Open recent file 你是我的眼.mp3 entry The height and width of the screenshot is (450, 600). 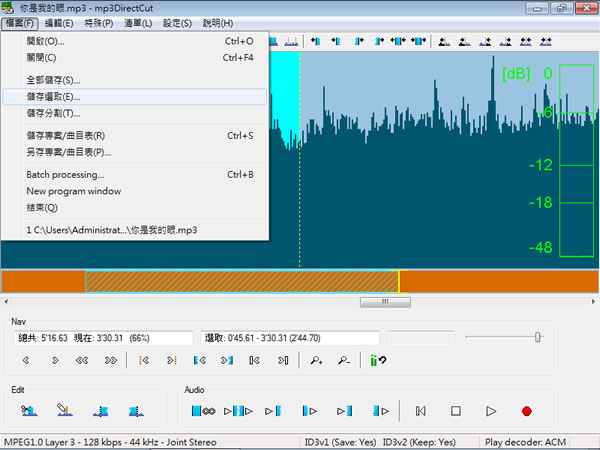pos(134,230)
